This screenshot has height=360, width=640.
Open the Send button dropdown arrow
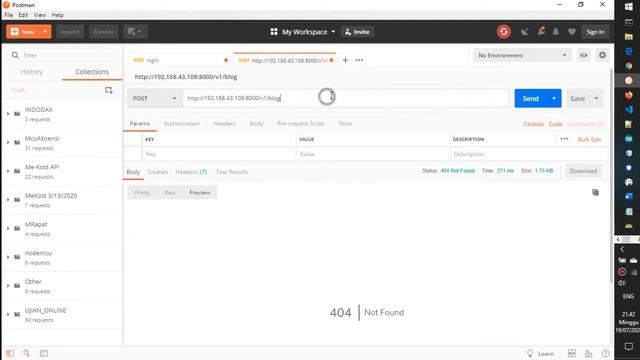pos(554,98)
